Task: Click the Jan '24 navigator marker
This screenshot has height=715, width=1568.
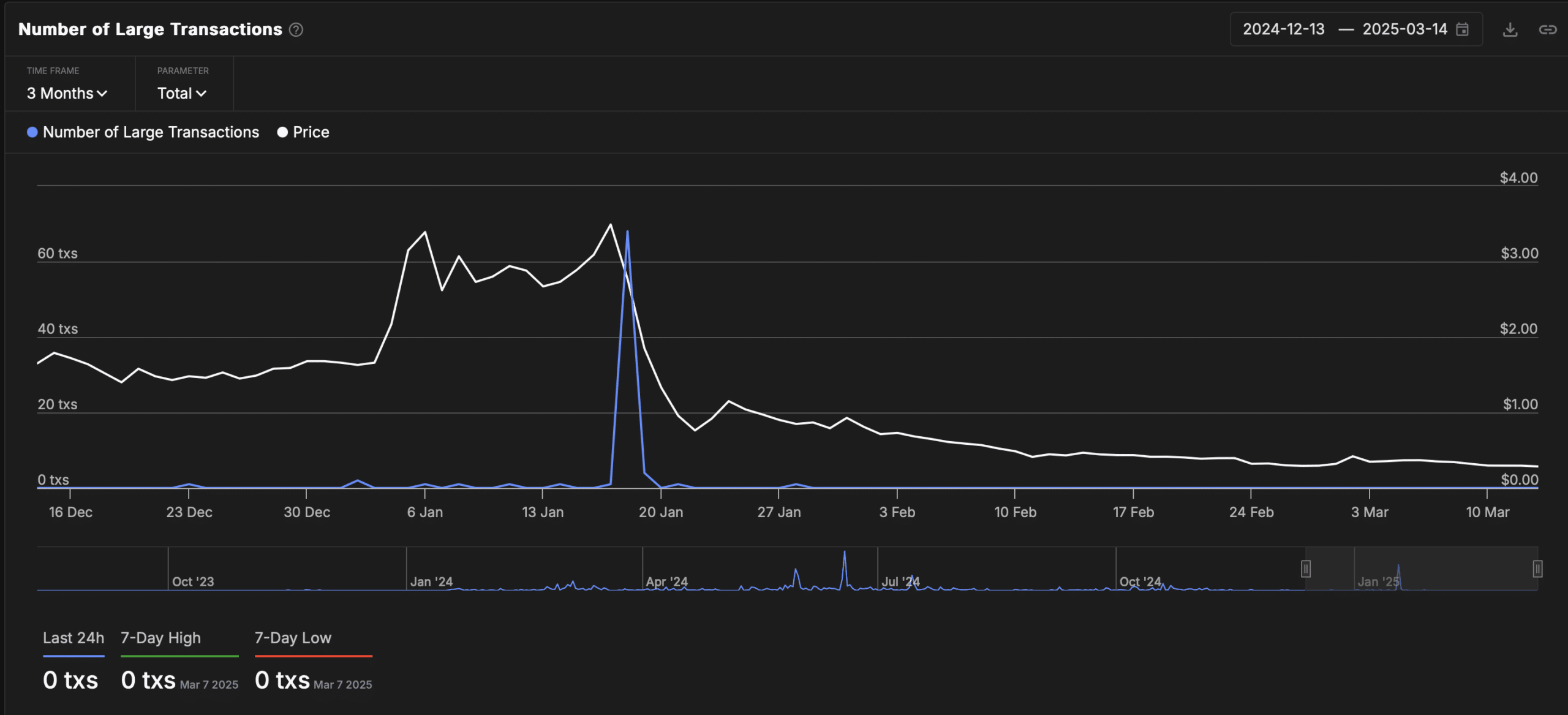Action: [x=431, y=581]
